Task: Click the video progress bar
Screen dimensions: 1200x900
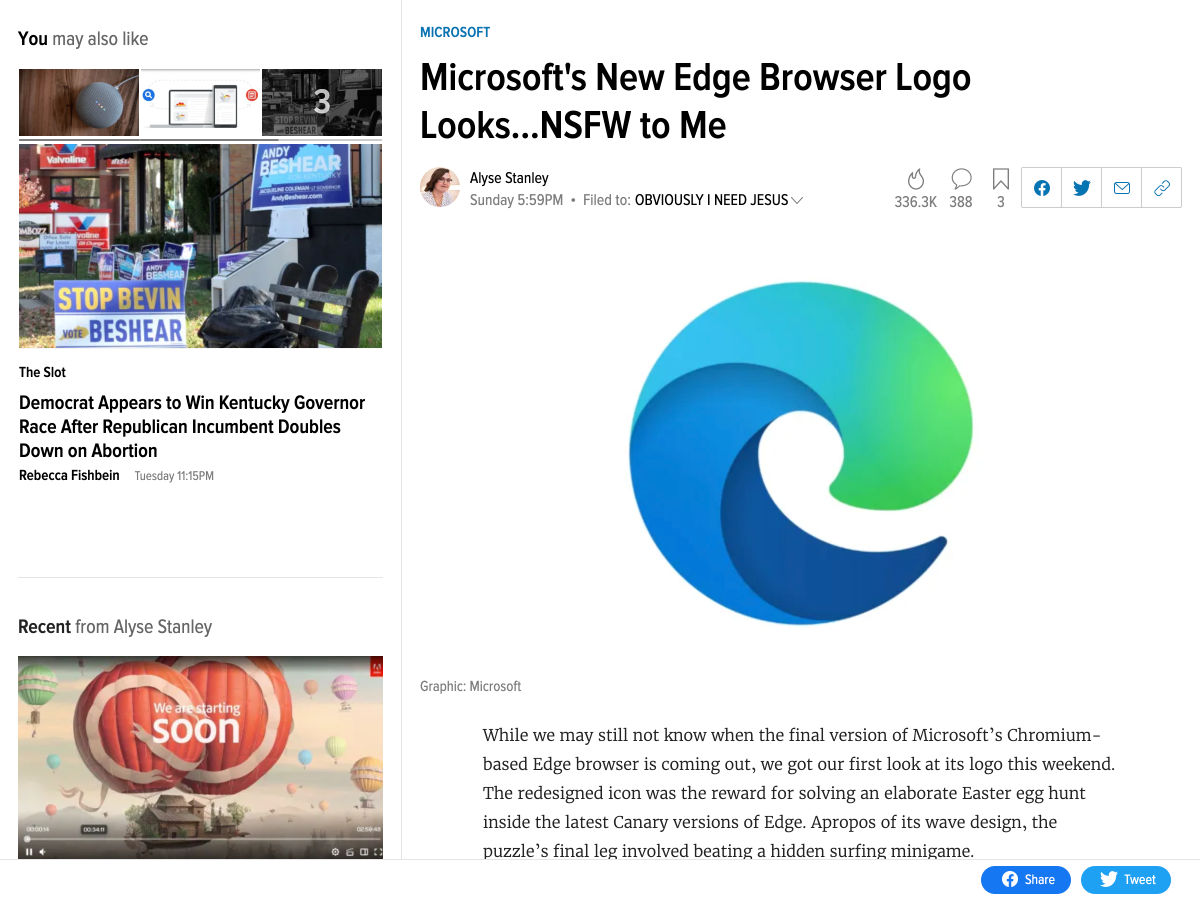Action: point(200,840)
